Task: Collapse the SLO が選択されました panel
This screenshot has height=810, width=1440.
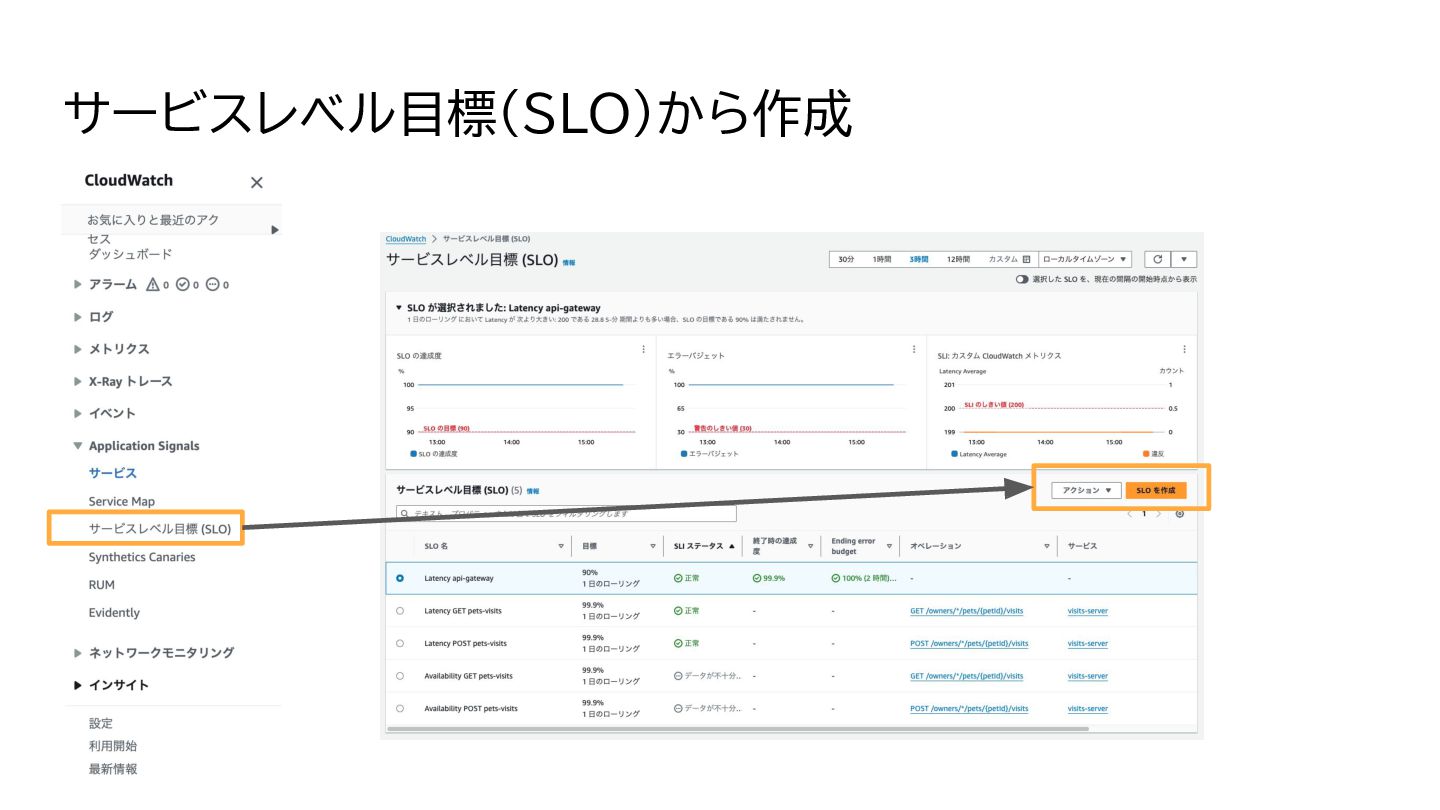Action: coord(399,308)
